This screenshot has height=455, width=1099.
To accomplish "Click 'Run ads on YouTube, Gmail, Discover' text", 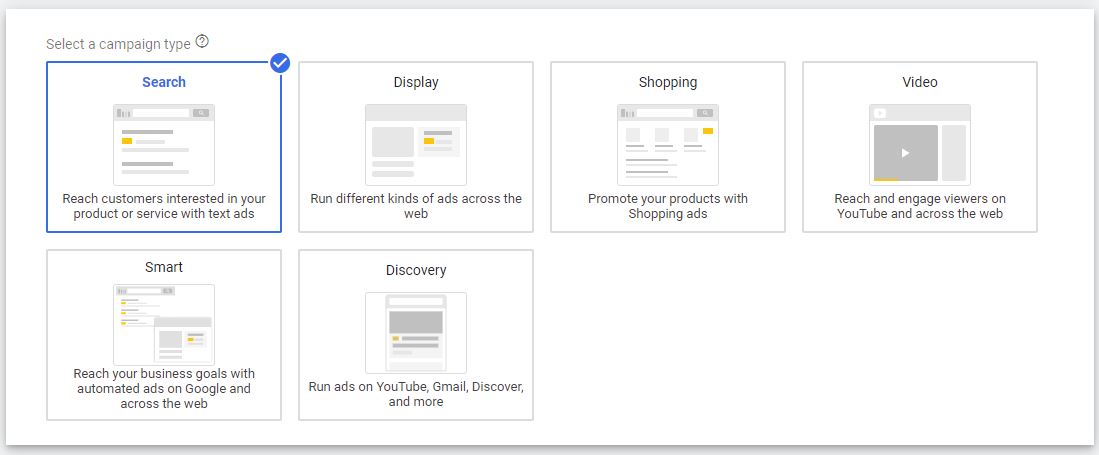I will [x=416, y=393].
